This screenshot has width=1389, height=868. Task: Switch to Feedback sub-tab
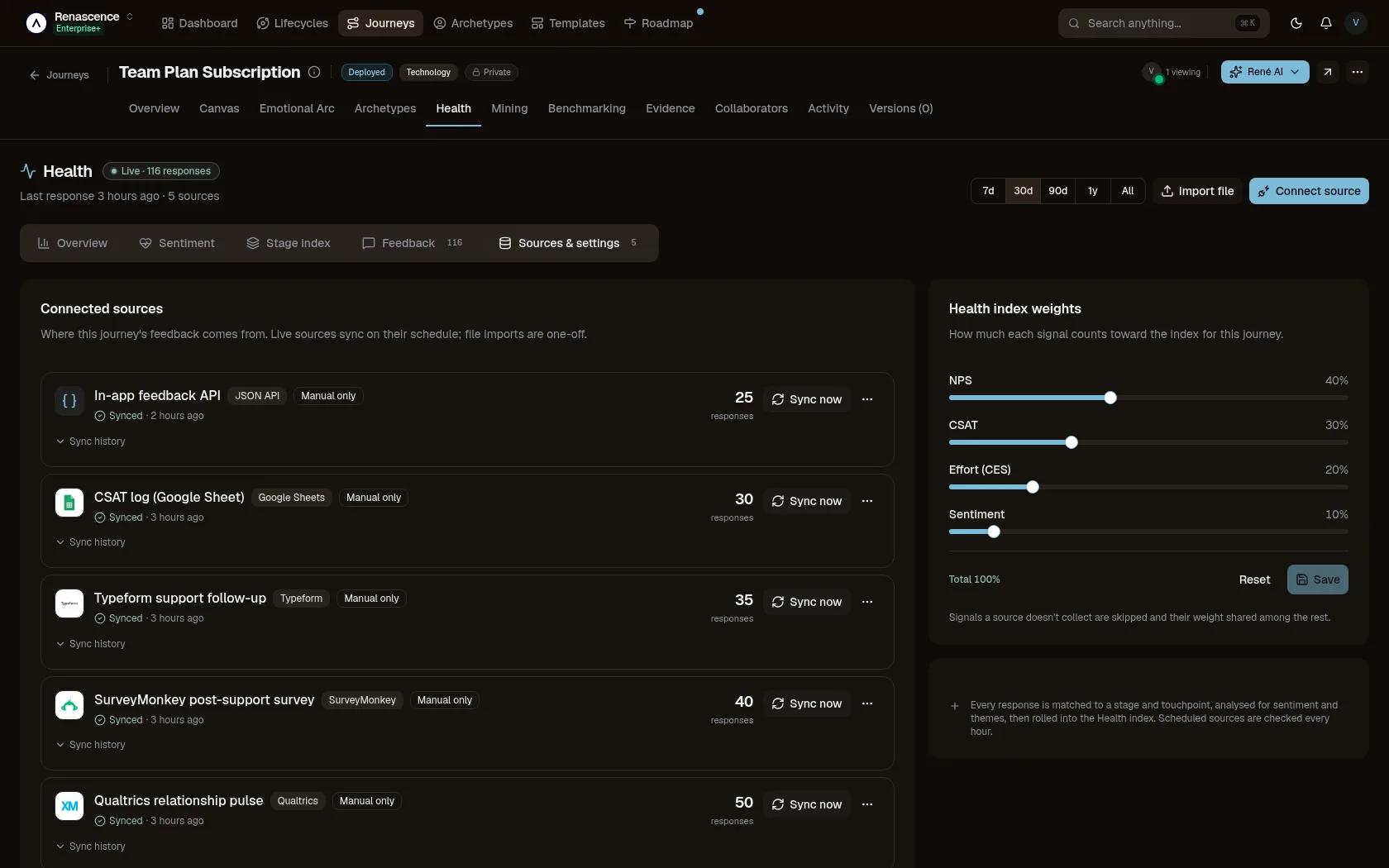coord(412,243)
